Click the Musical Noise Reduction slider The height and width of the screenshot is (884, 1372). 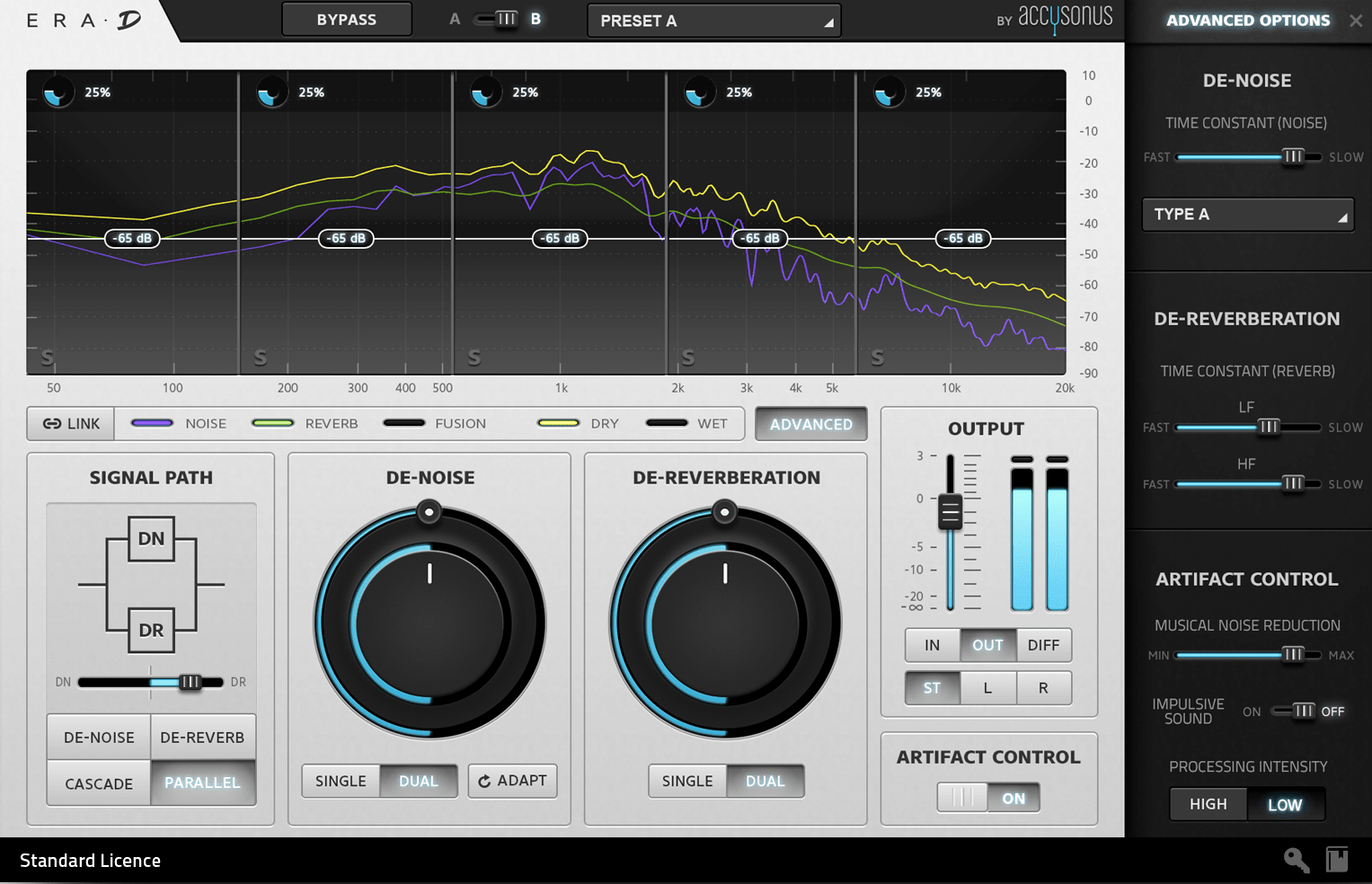[1249, 655]
